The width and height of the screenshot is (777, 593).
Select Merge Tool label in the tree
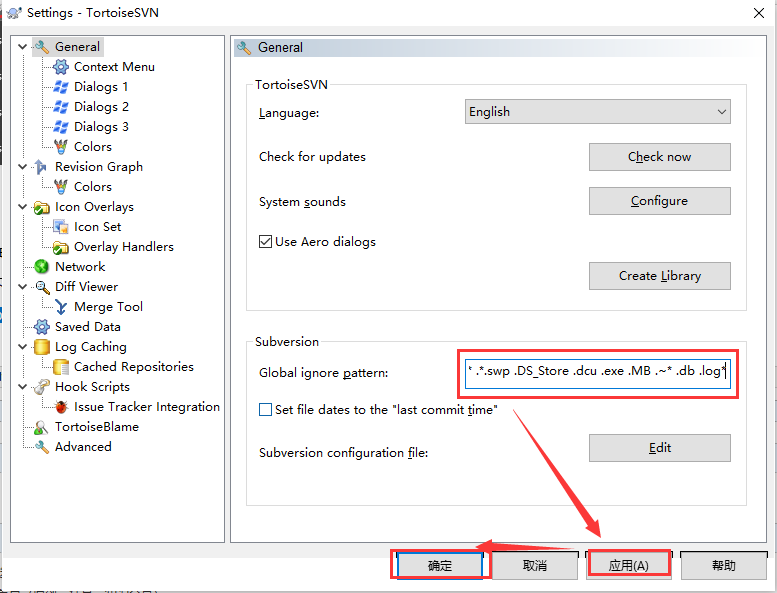(x=109, y=307)
